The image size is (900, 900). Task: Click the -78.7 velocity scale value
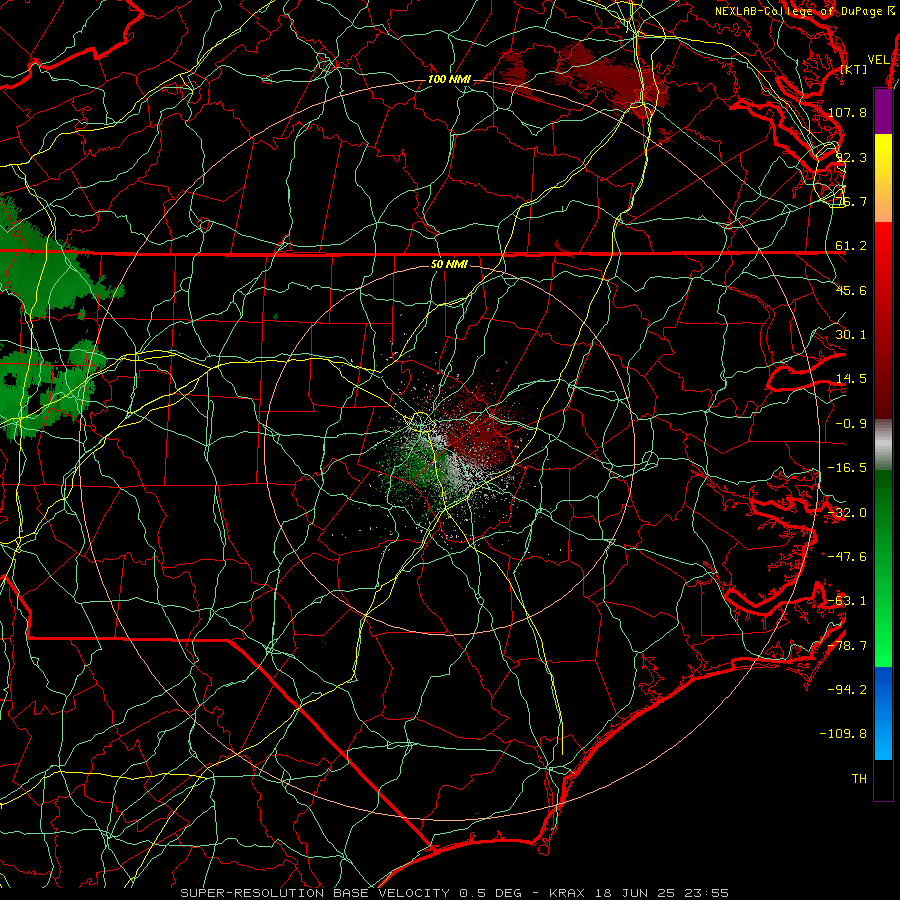coord(847,646)
